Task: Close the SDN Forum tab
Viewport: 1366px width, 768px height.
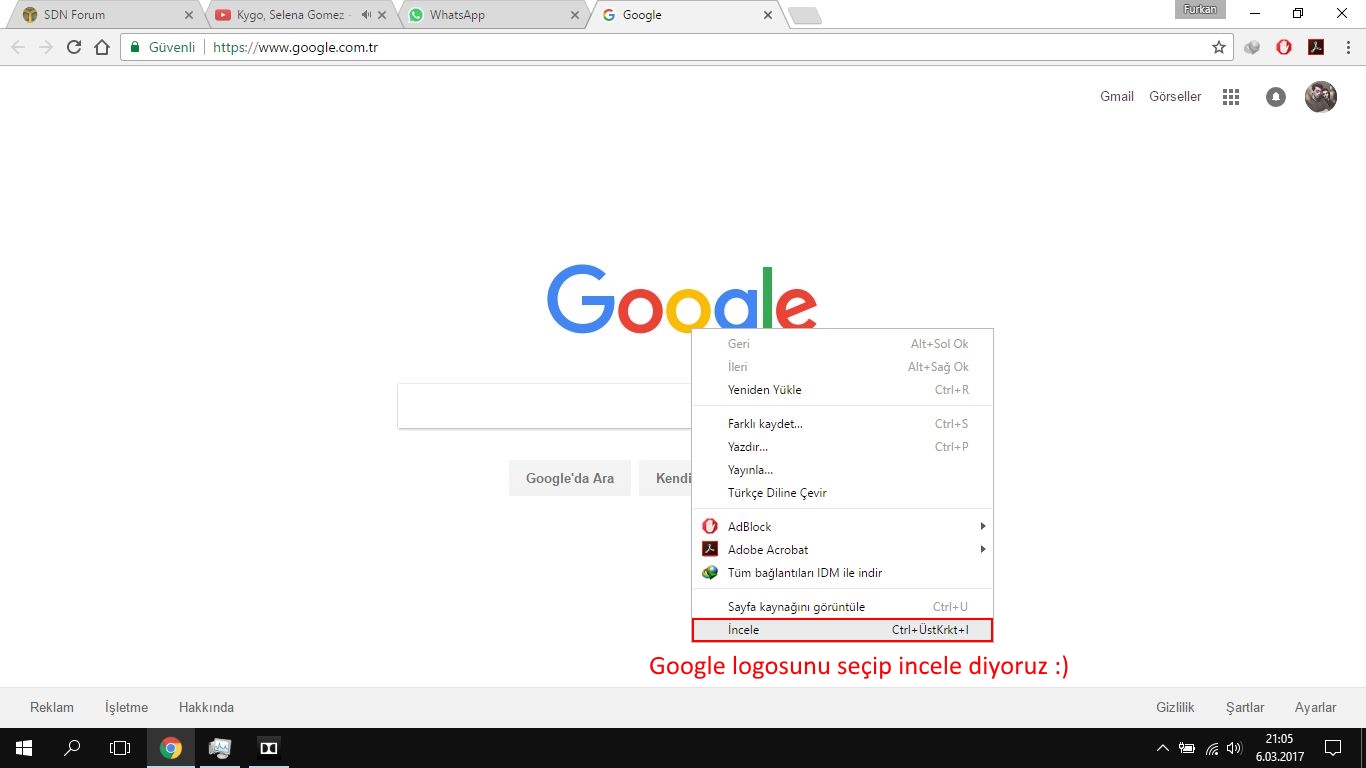Action: point(189,15)
